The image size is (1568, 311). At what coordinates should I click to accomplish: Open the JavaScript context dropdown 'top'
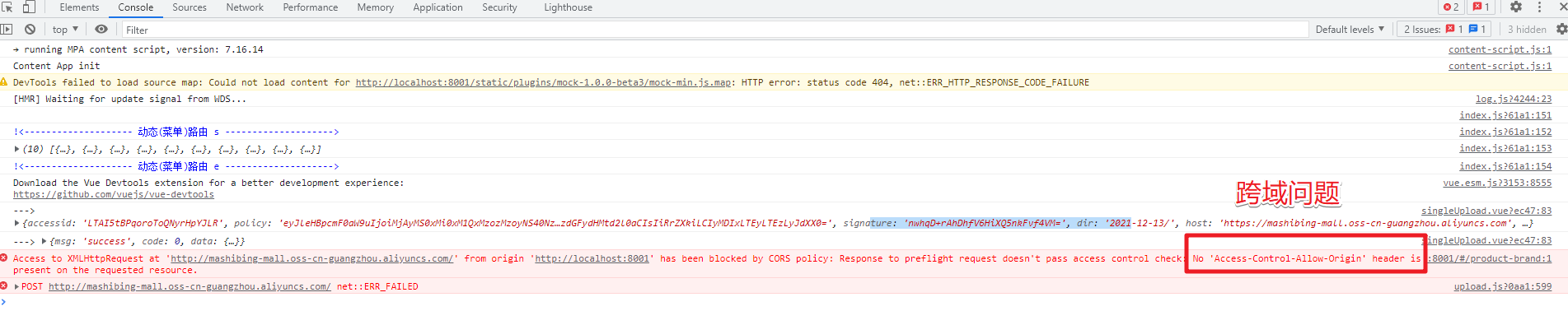65,29
